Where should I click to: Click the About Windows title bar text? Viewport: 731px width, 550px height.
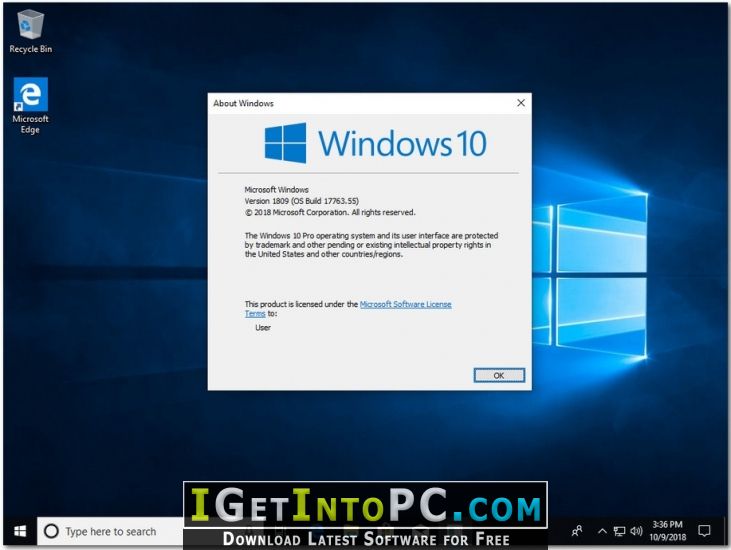243,103
